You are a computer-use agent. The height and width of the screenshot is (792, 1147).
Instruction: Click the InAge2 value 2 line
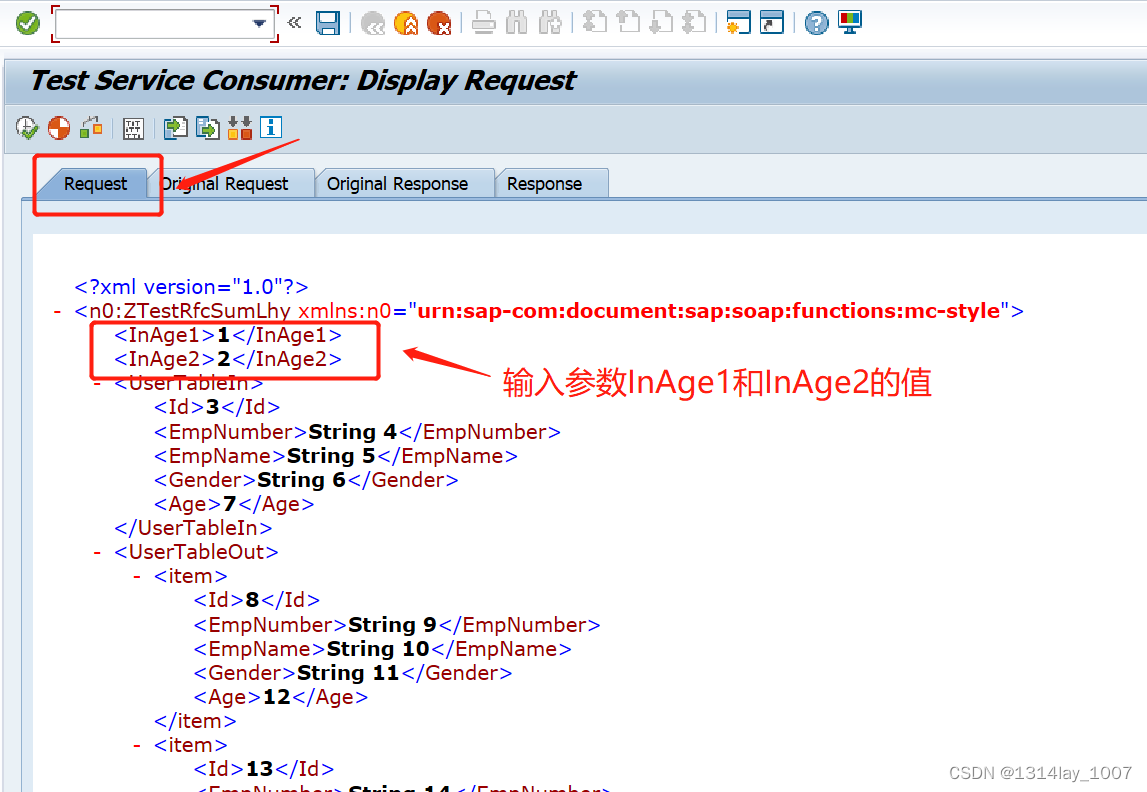(227, 359)
